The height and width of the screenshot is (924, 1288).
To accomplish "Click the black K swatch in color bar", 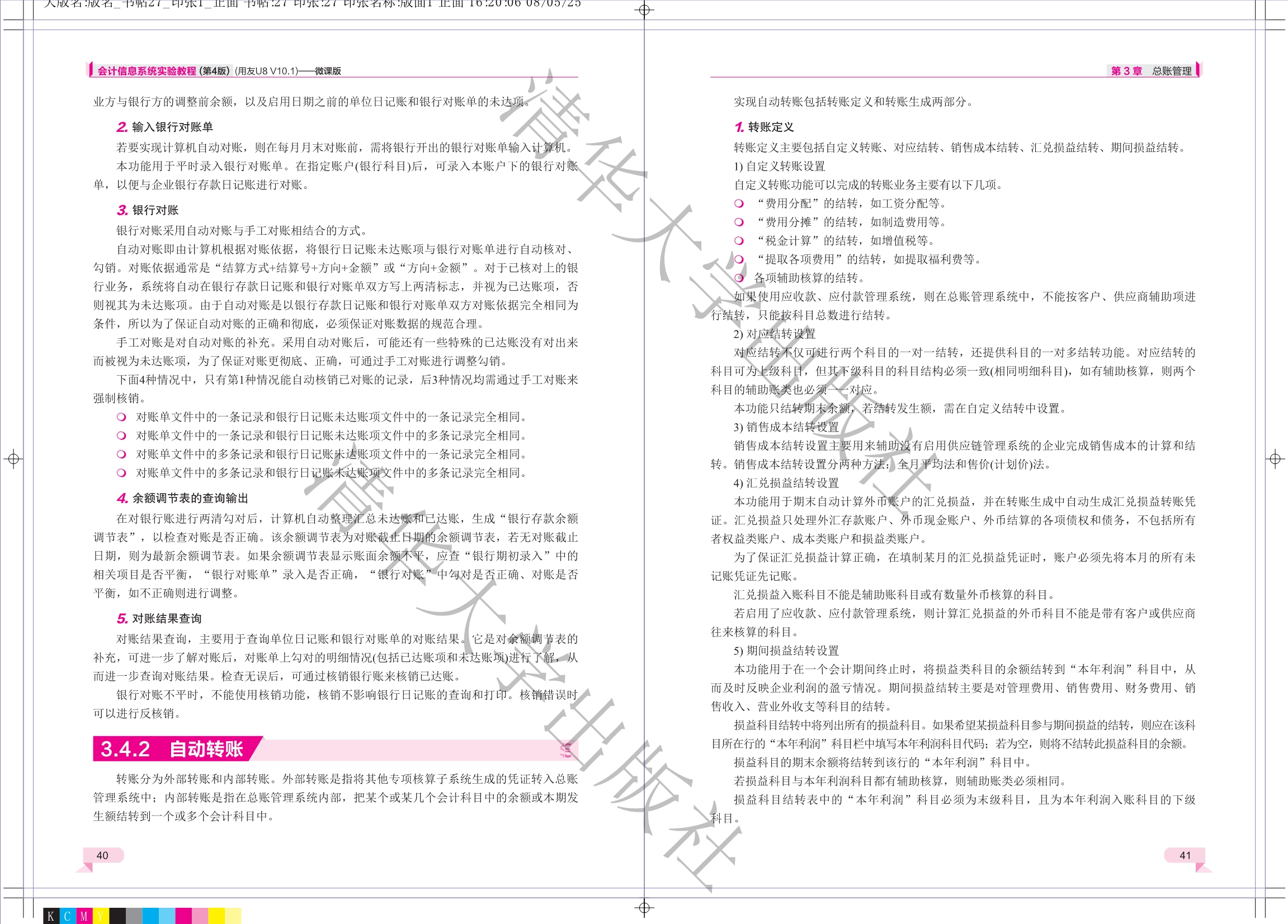I will (x=51, y=916).
